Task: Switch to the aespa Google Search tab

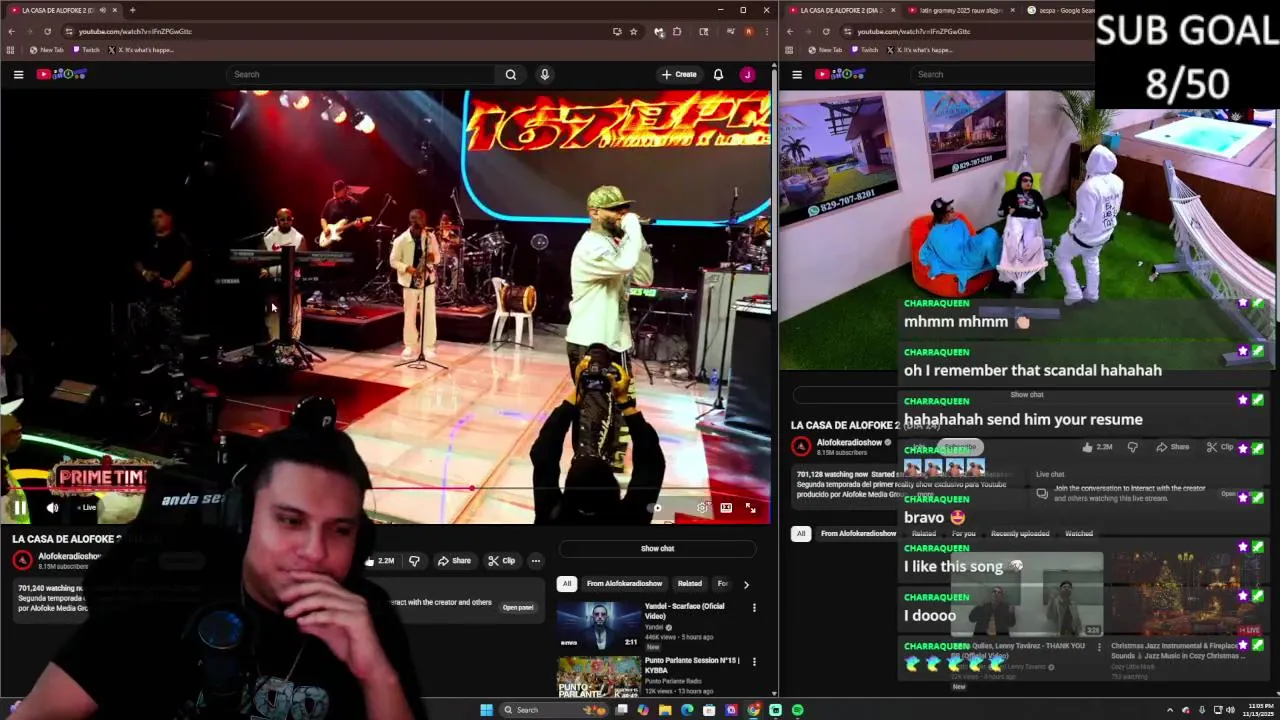Action: tap(1062, 10)
